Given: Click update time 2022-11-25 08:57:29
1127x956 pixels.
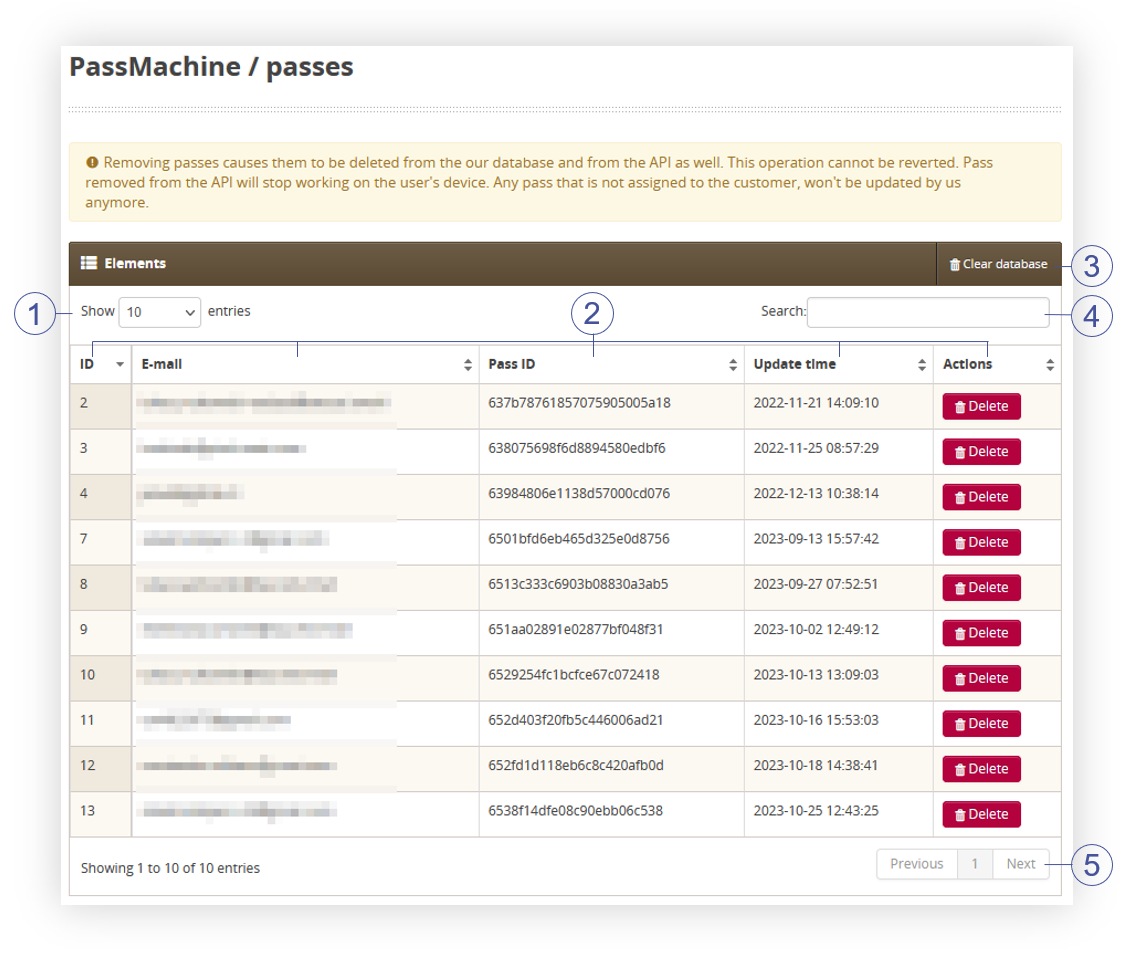Looking at the screenshot, I should 816,448.
